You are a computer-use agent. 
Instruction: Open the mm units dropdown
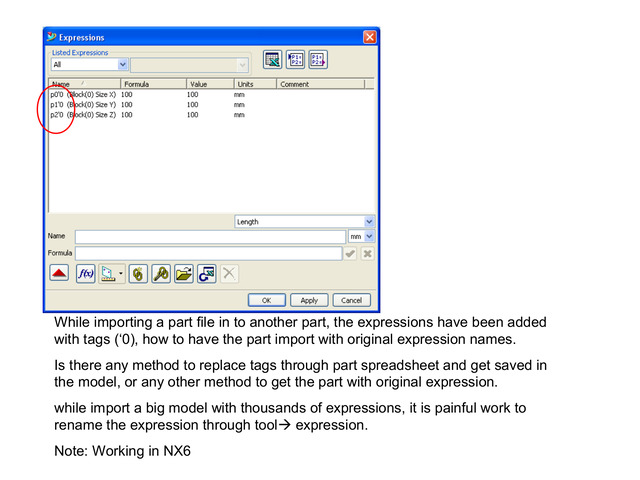click(361, 236)
